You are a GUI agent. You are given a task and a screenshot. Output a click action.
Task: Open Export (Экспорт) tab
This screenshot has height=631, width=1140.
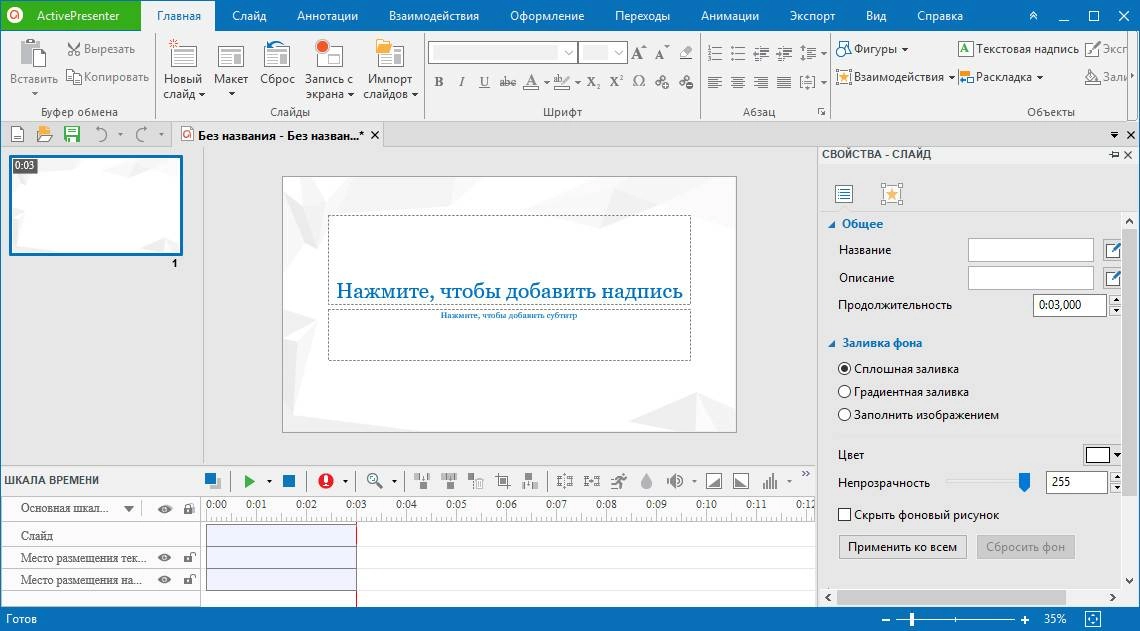pos(812,15)
